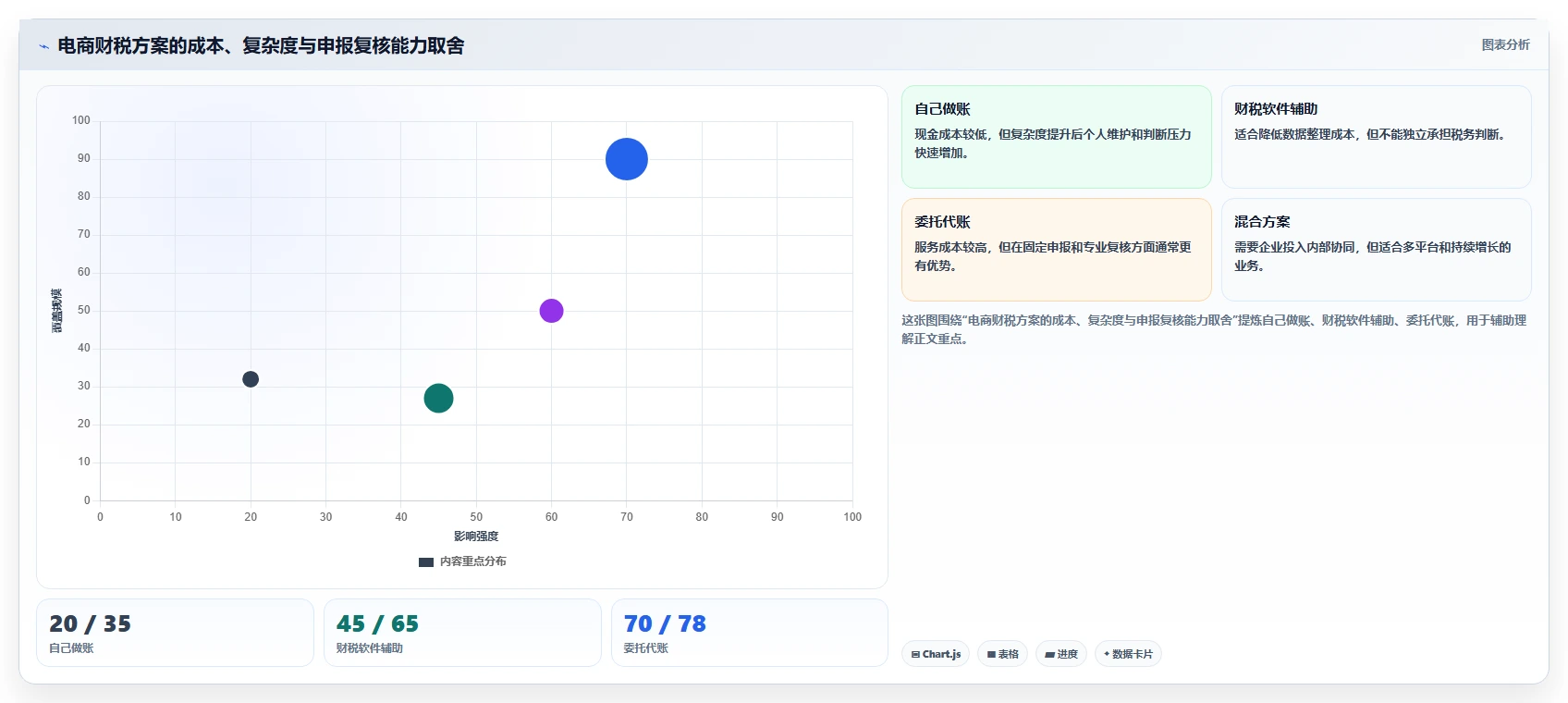1568x703 pixels.
Task: Click the 适合降低数据整理成本 description text
Action: [x=1374, y=134]
